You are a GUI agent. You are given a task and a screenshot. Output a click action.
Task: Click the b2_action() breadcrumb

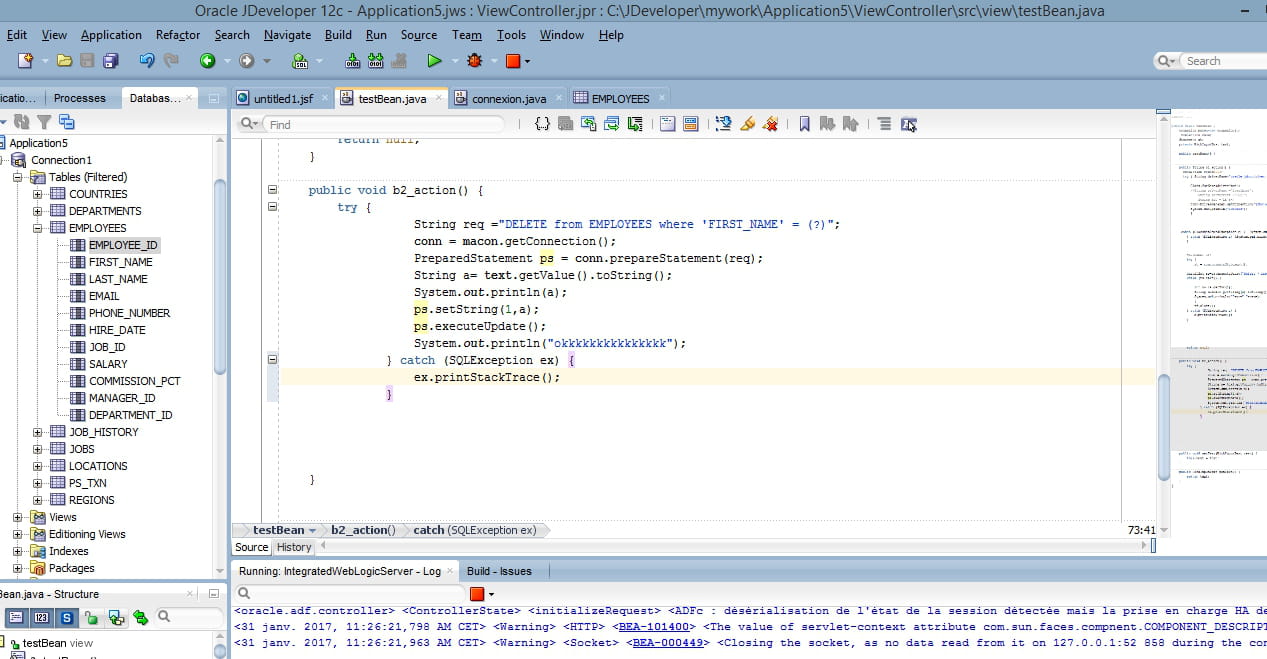coord(363,530)
